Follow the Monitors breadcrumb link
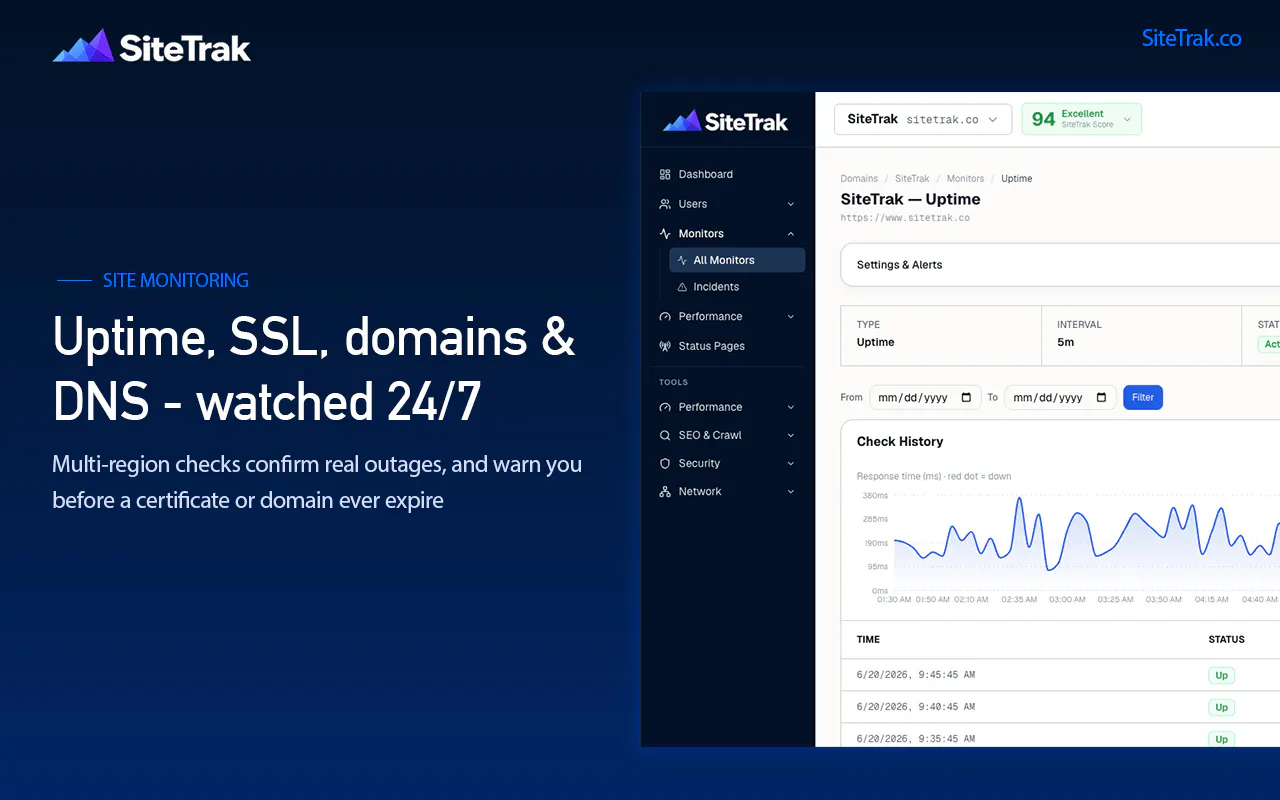Viewport: 1280px width, 800px height. 965,179
